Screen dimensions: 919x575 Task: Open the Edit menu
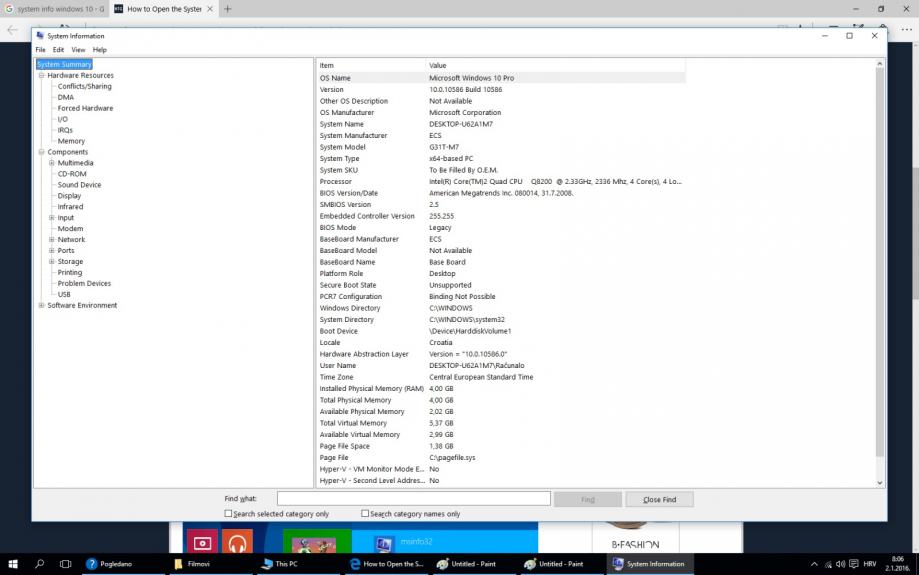pyautogui.click(x=58, y=50)
